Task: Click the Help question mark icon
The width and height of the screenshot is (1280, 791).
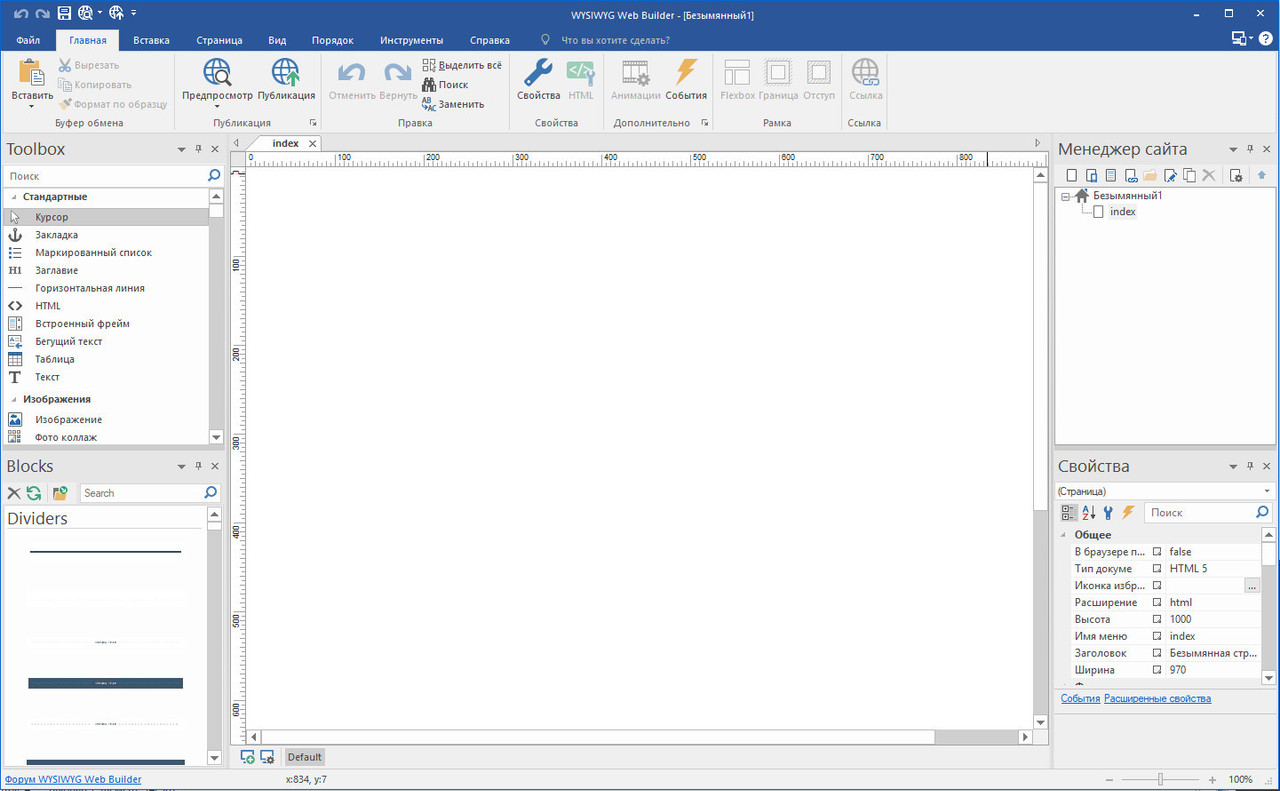Action: [x=1266, y=39]
